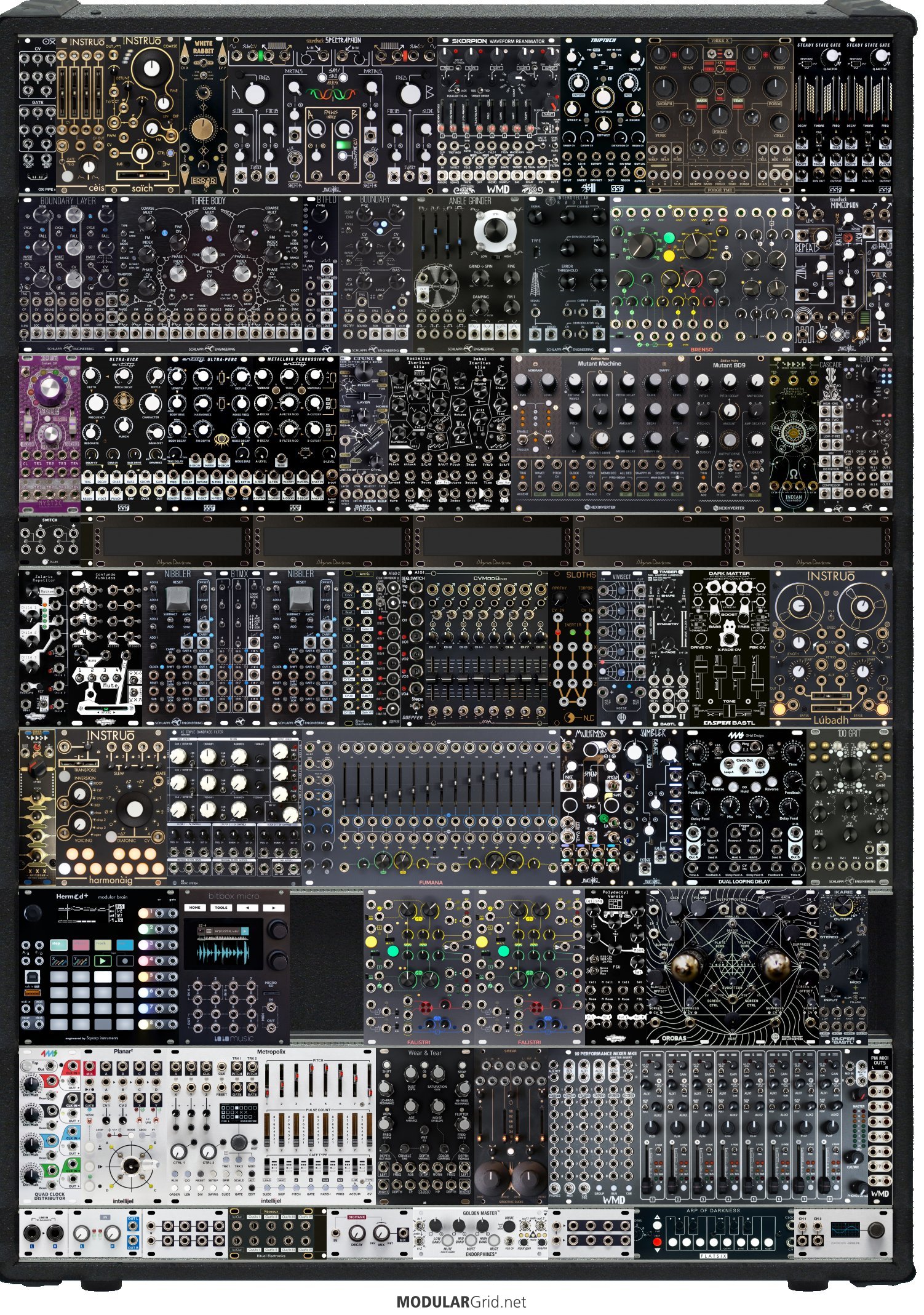Select the CVMod8 module
Image resolution: width=924 pixels, height=1315 pixels.
[x=487, y=648]
